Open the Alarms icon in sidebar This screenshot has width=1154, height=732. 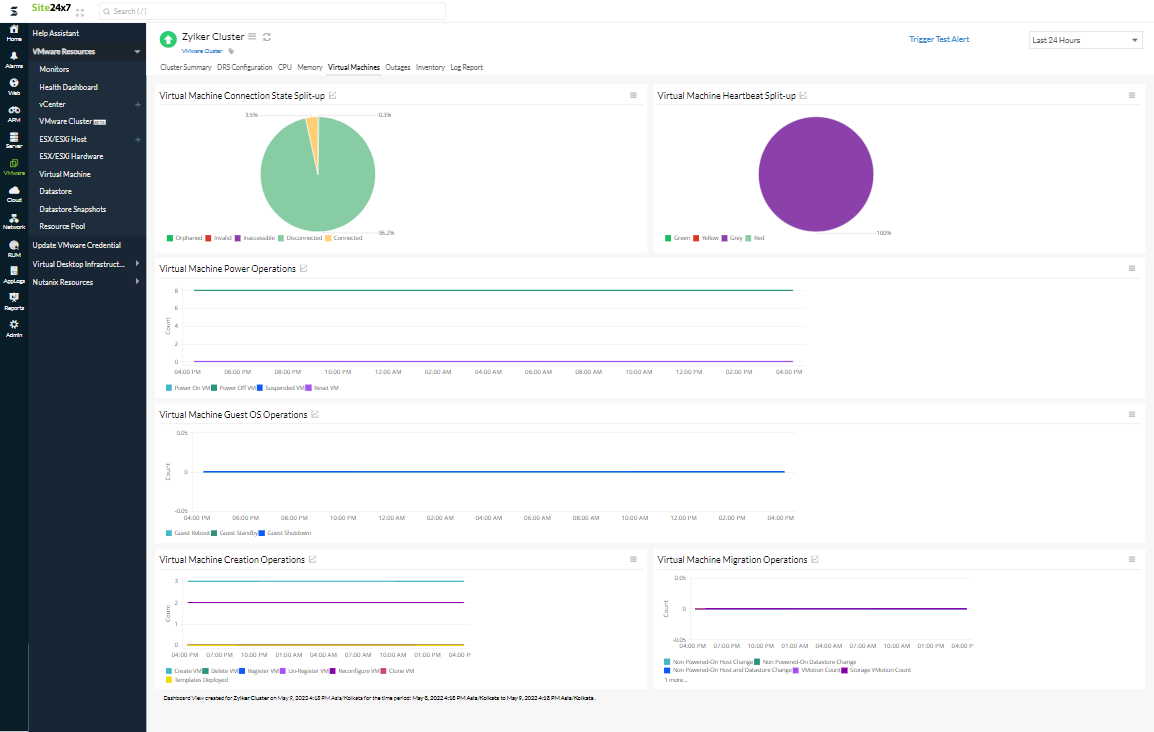[14, 60]
